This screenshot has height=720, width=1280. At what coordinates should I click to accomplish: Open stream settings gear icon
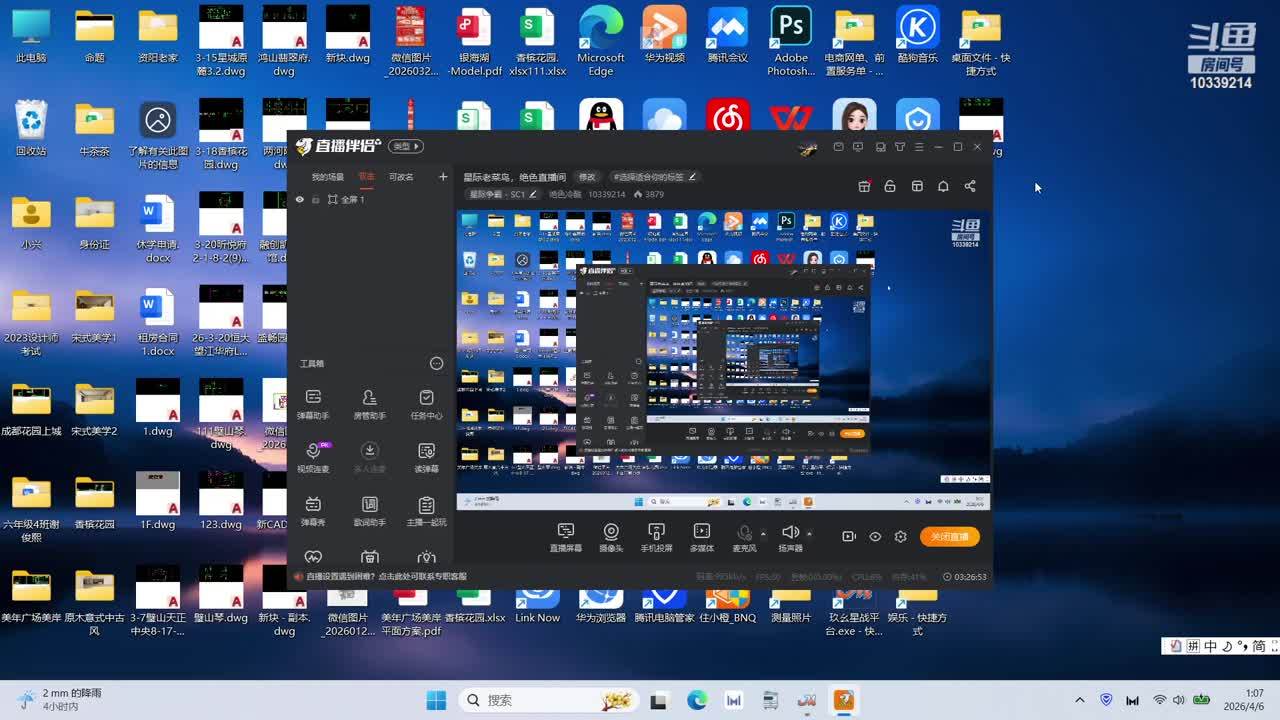click(x=900, y=537)
